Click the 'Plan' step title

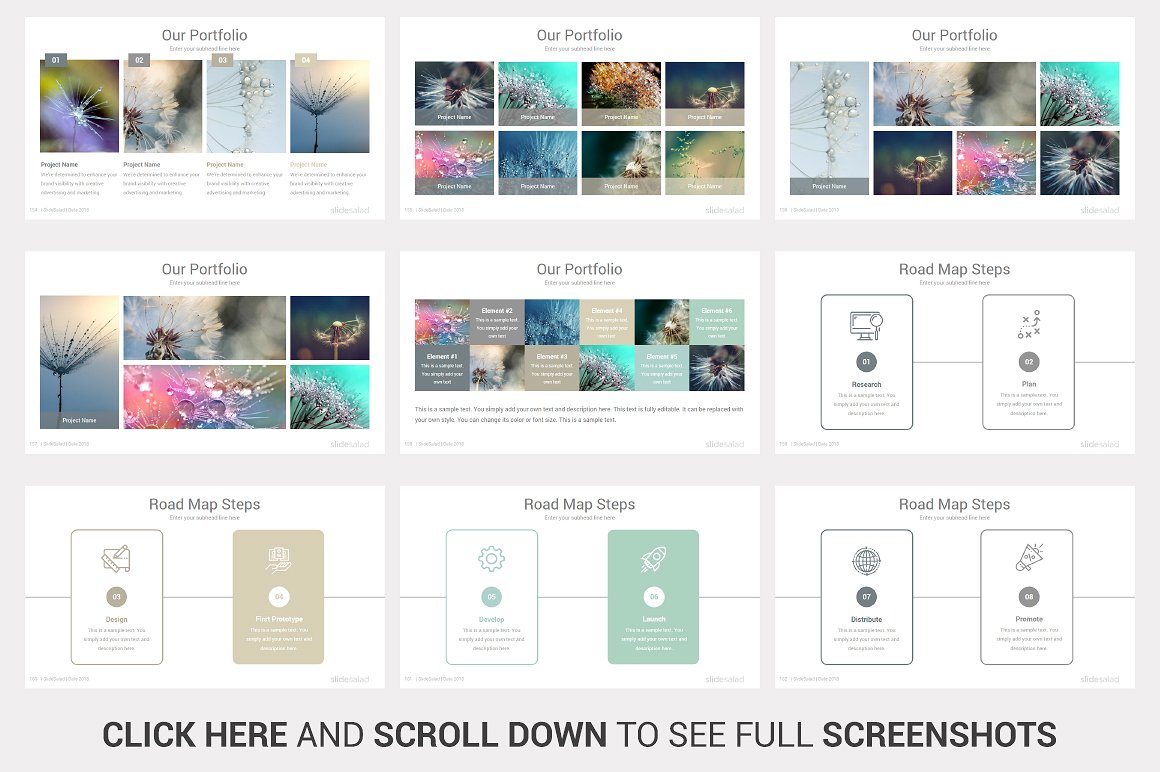point(1028,384)
